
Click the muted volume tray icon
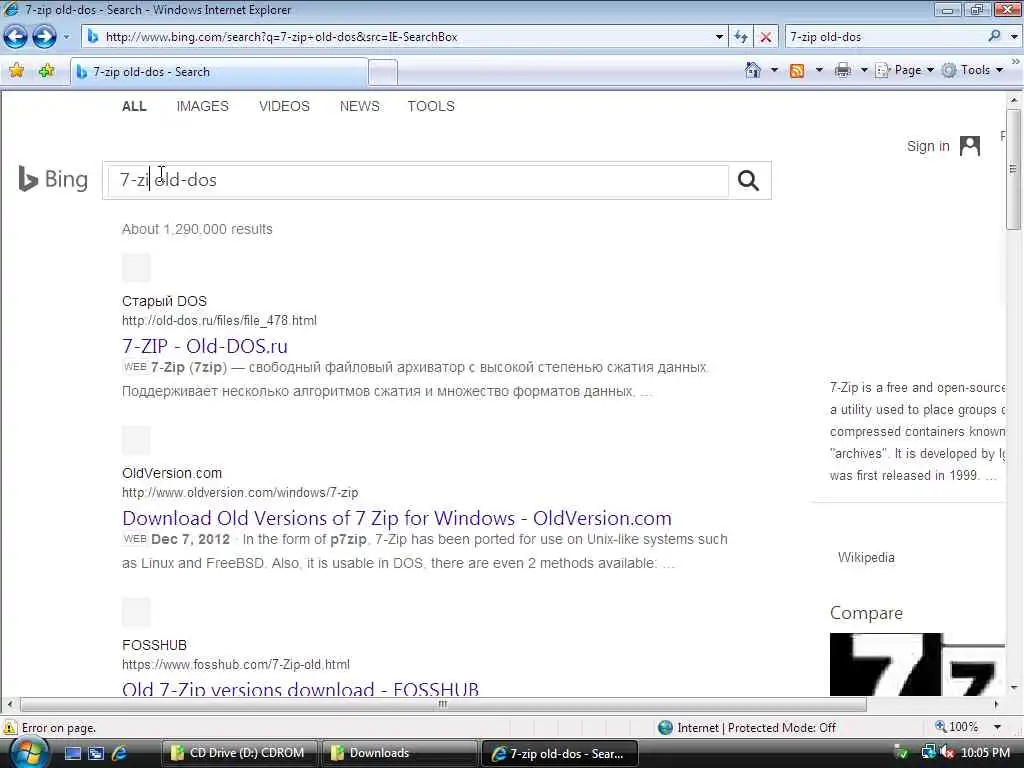point(947,753)
